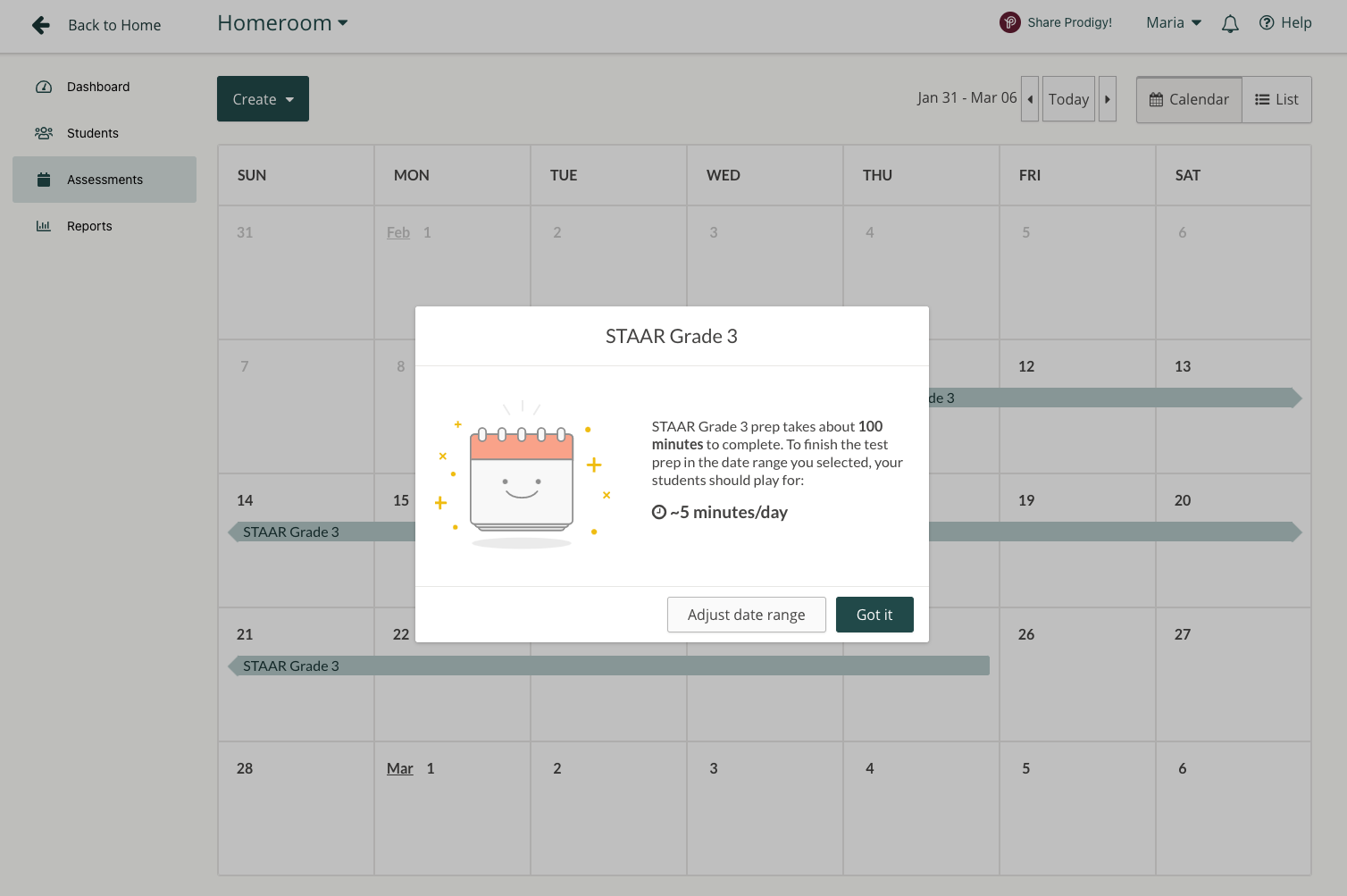Image resolution: width=1347 pixels, height=896 pixels.
Task: Open Dashboard from the sidebar
Action: click(x=98, y=87)
